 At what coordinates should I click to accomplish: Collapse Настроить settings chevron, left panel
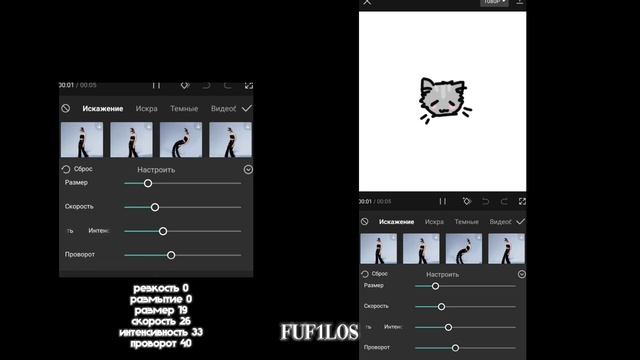(248, 169)
